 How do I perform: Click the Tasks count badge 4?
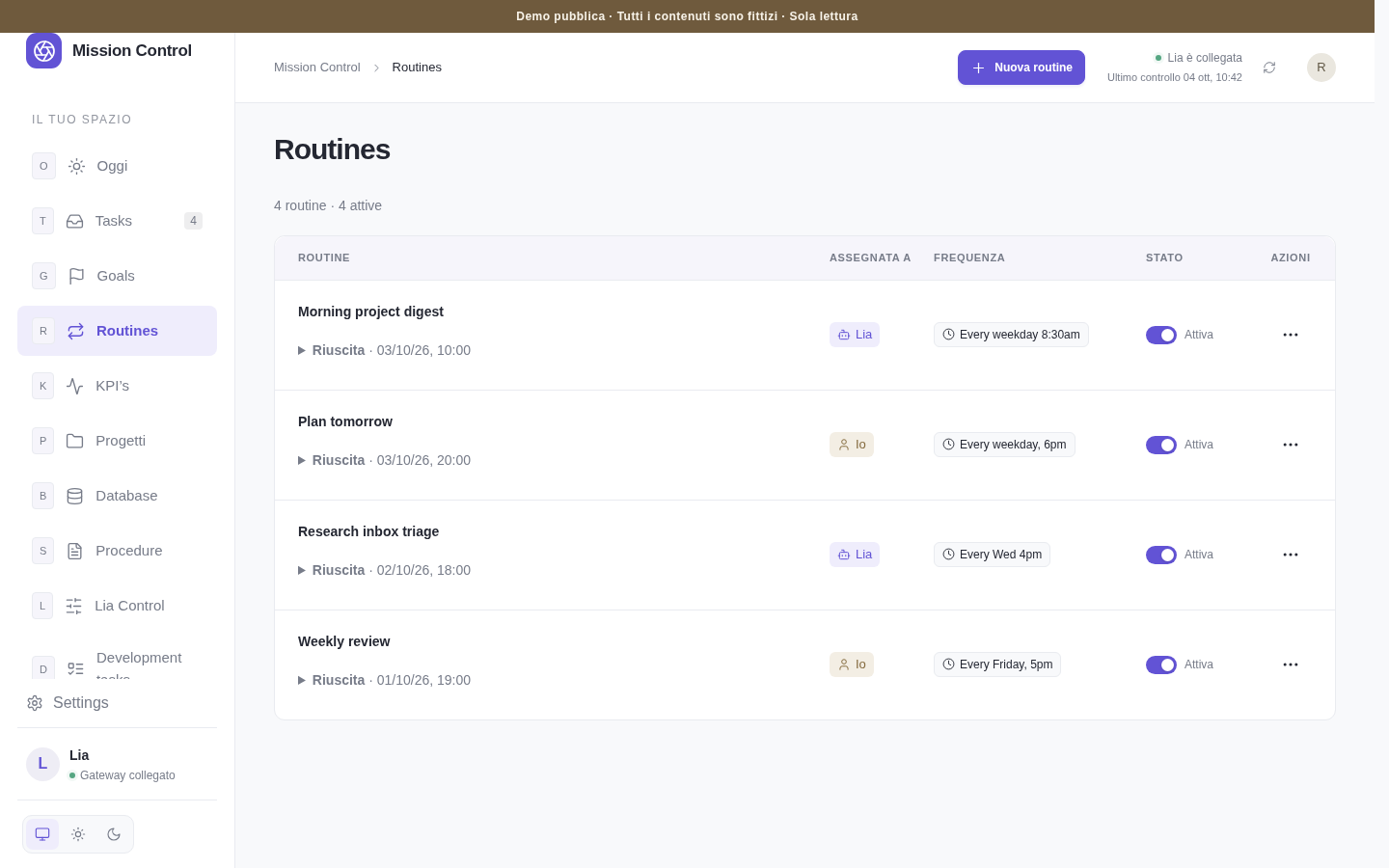193,221
